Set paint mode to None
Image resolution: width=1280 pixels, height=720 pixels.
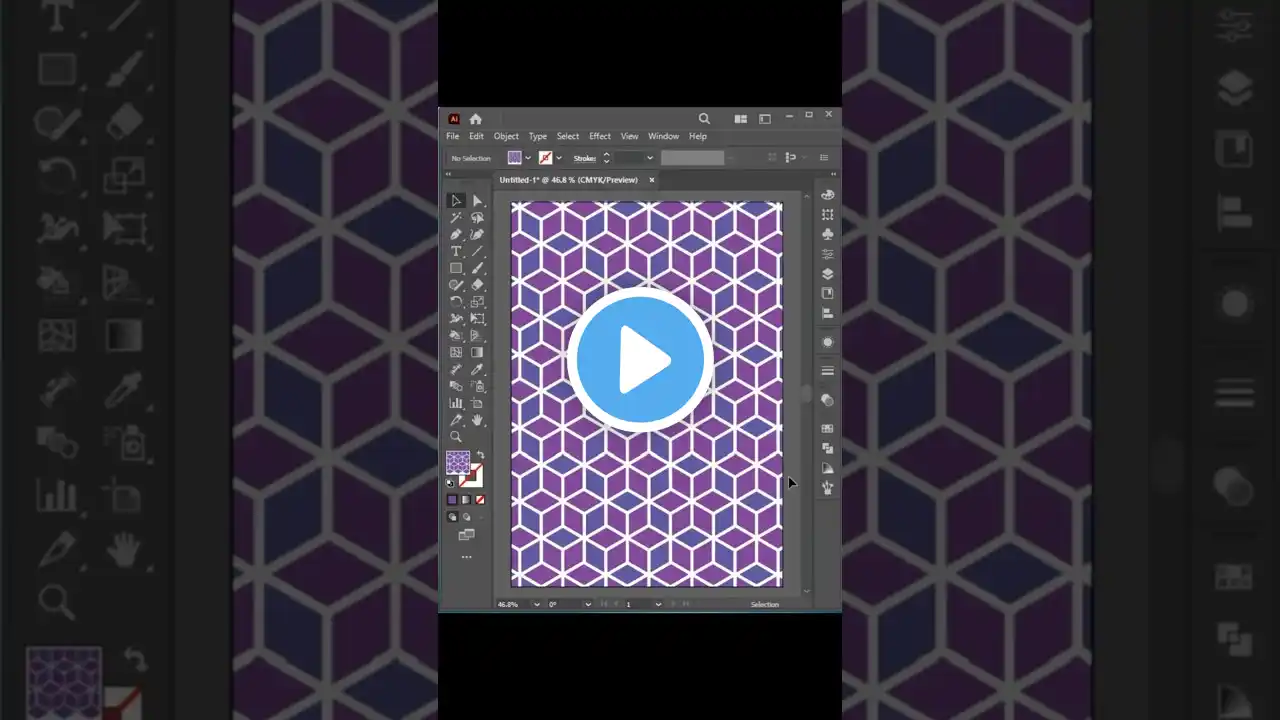tap(480, 500)
